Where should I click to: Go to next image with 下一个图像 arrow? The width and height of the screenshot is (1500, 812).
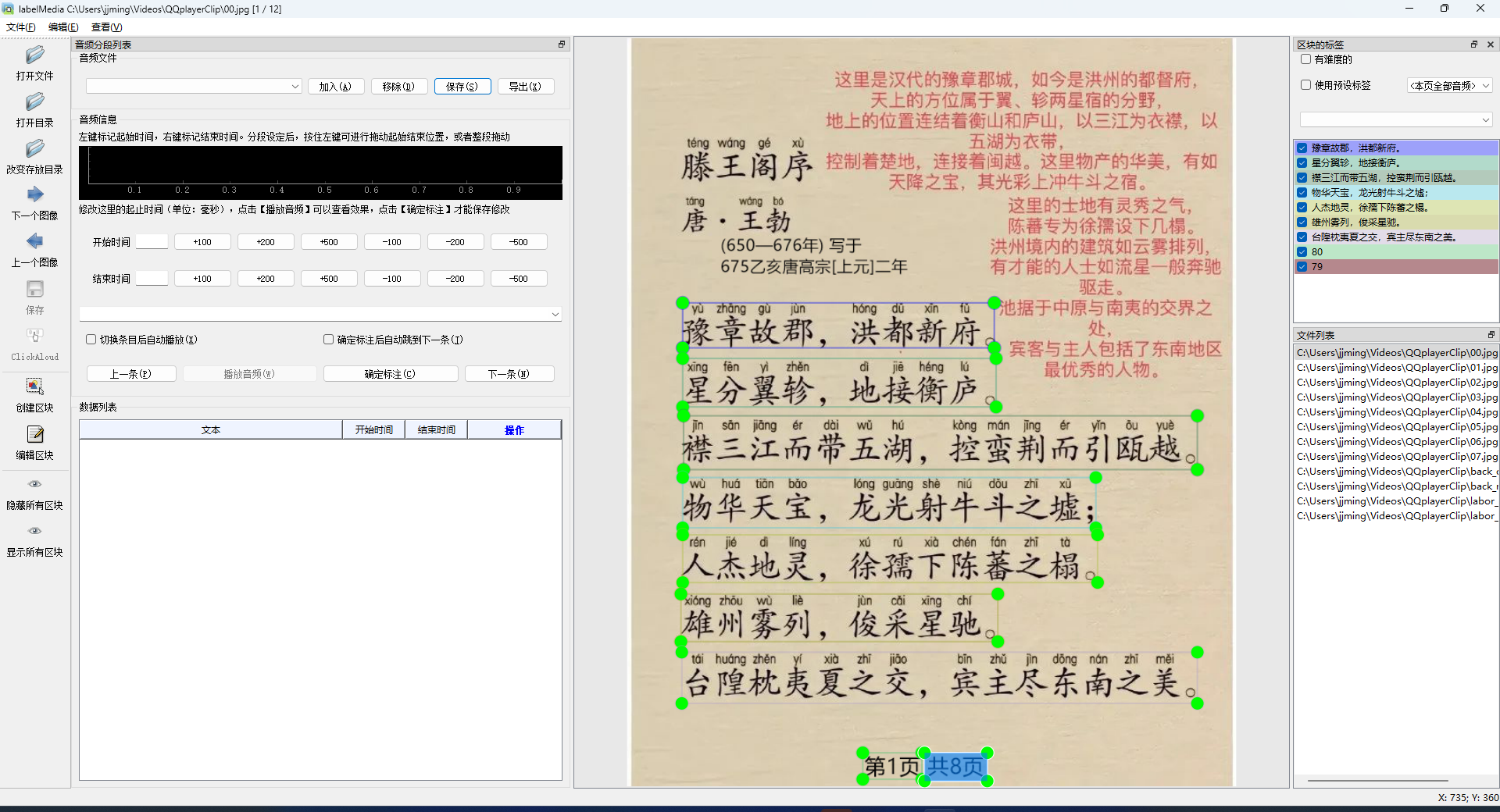click(x=34, y=194)
